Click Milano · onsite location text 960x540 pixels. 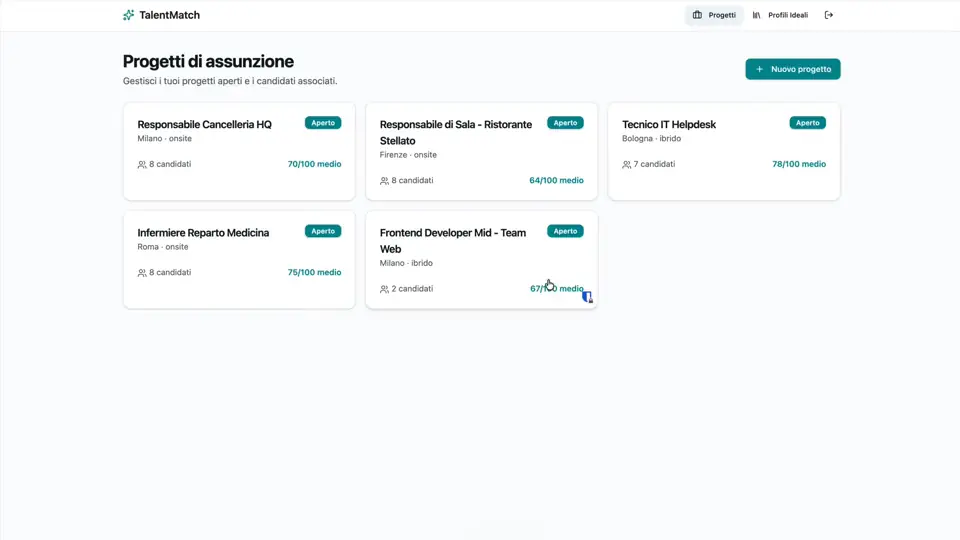pyautogui.click(x=165, y=138)
